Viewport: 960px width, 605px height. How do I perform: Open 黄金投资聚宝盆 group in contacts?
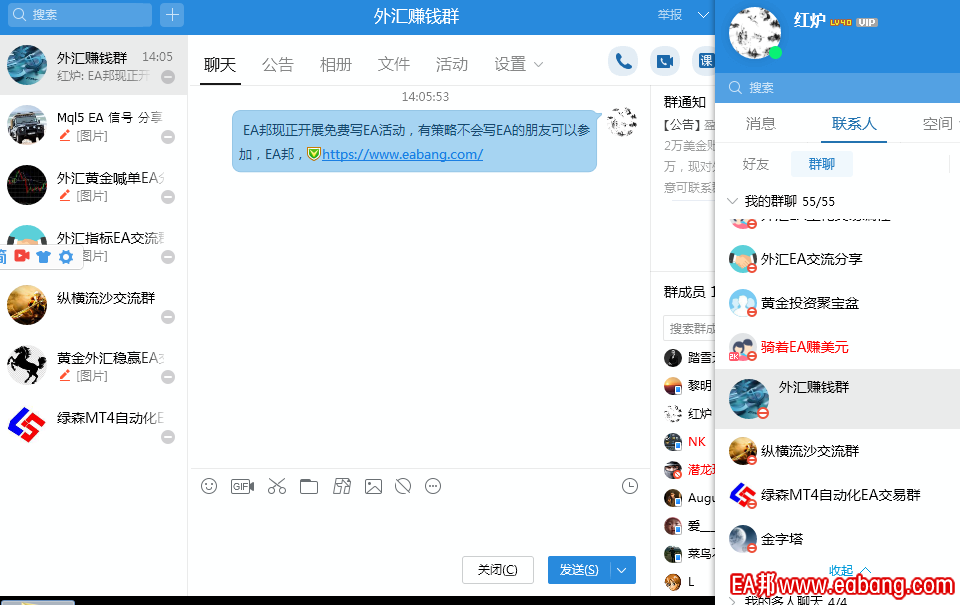pos(837,303)
